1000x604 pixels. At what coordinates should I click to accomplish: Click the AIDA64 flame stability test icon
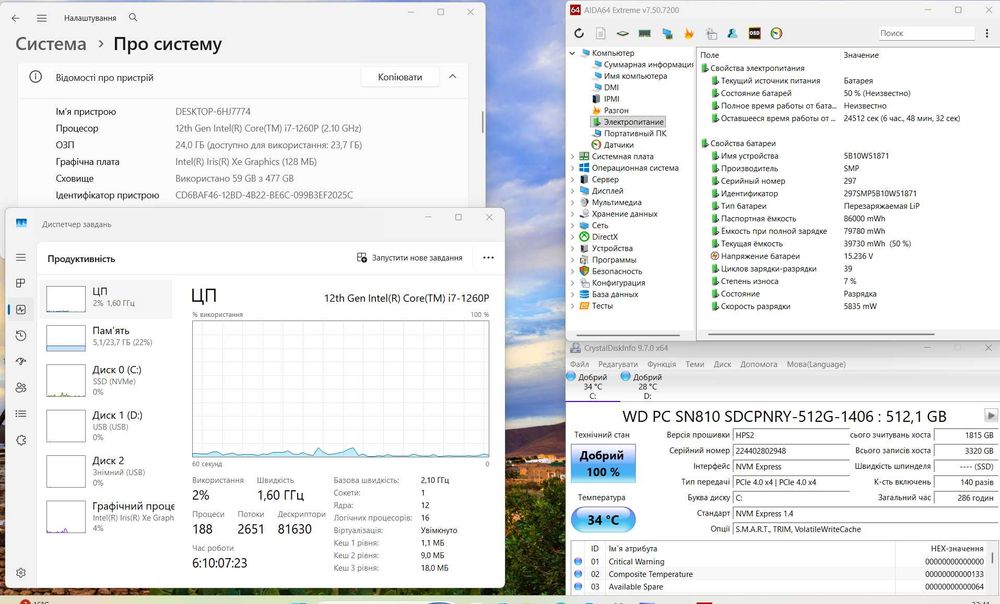[x=689, y=33]
